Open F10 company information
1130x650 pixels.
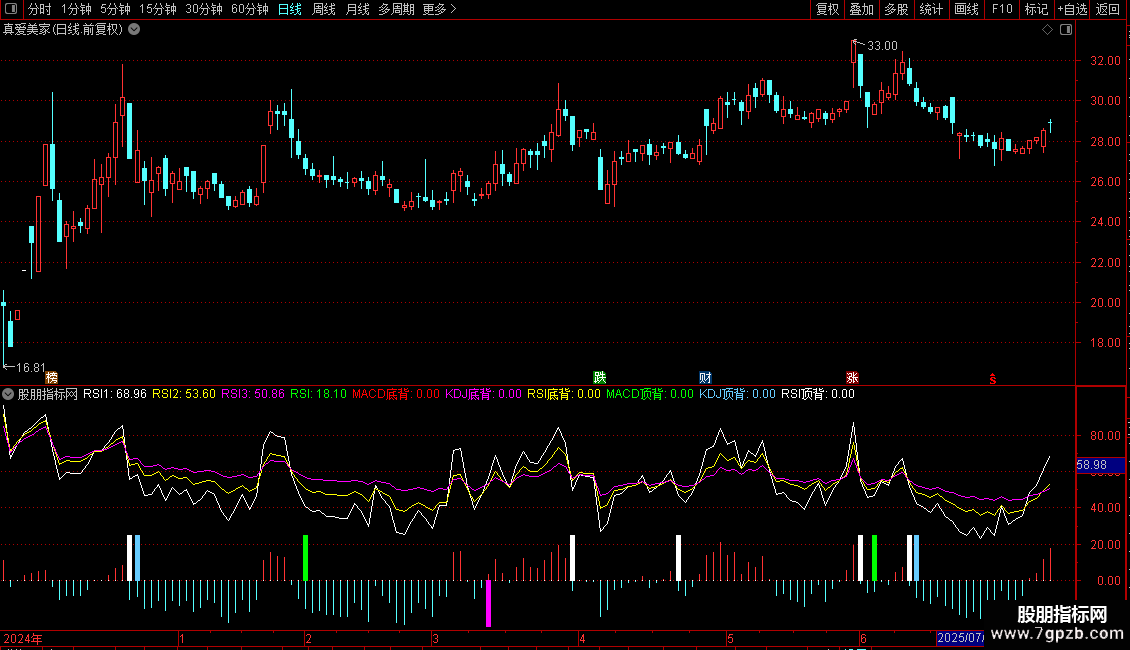(x=1002, y=9)
